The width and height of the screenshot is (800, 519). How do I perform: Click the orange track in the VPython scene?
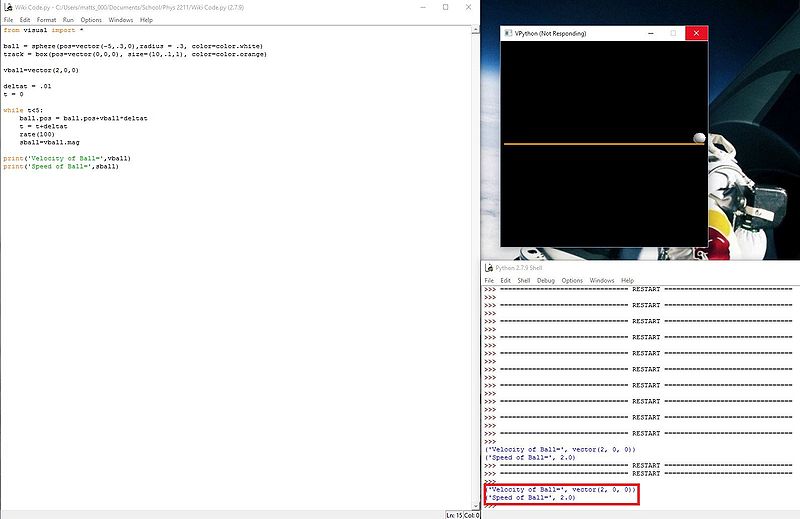pyautogui.click(x=600, y=144)
